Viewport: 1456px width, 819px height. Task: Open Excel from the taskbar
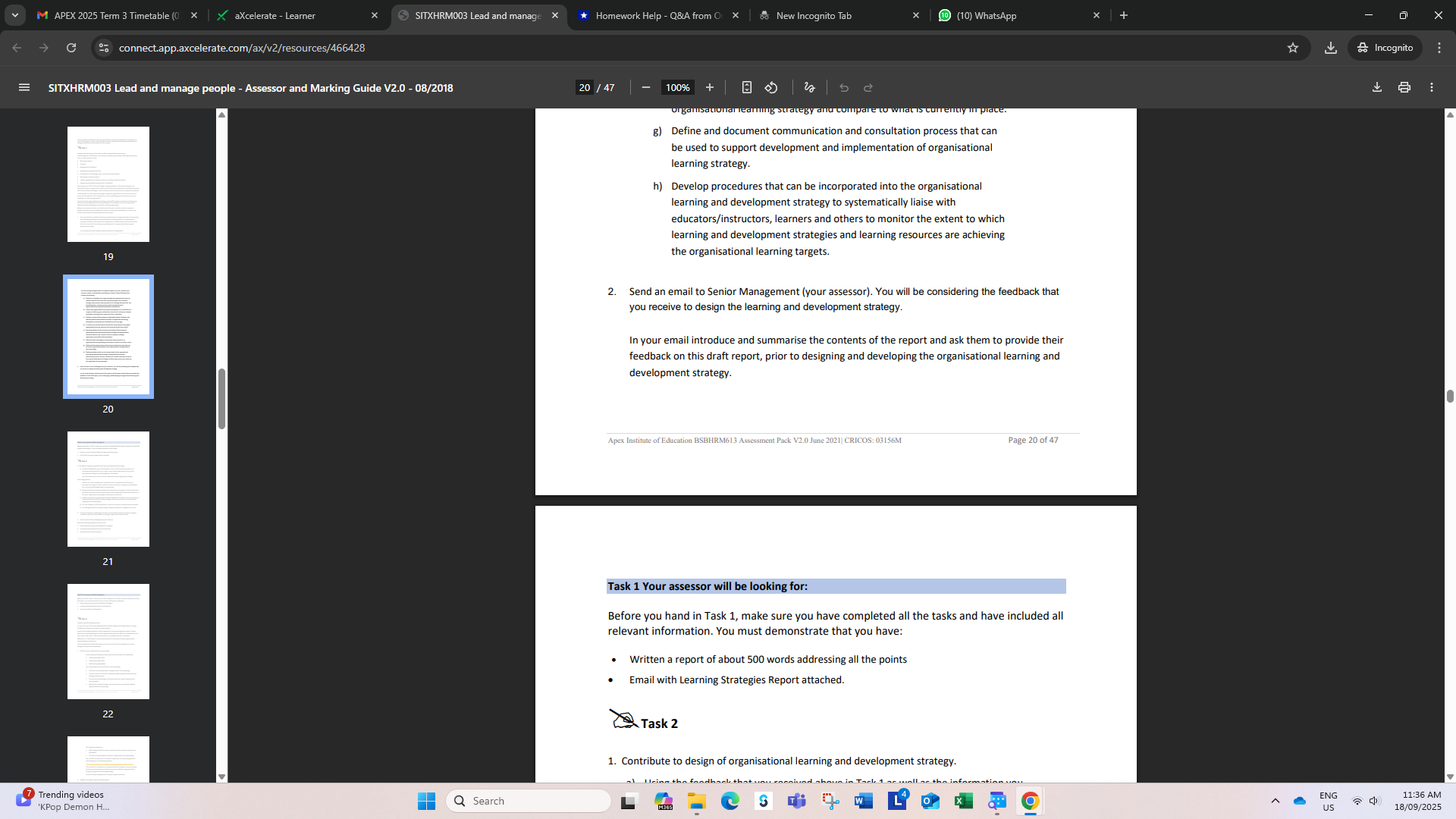[964, 801]
